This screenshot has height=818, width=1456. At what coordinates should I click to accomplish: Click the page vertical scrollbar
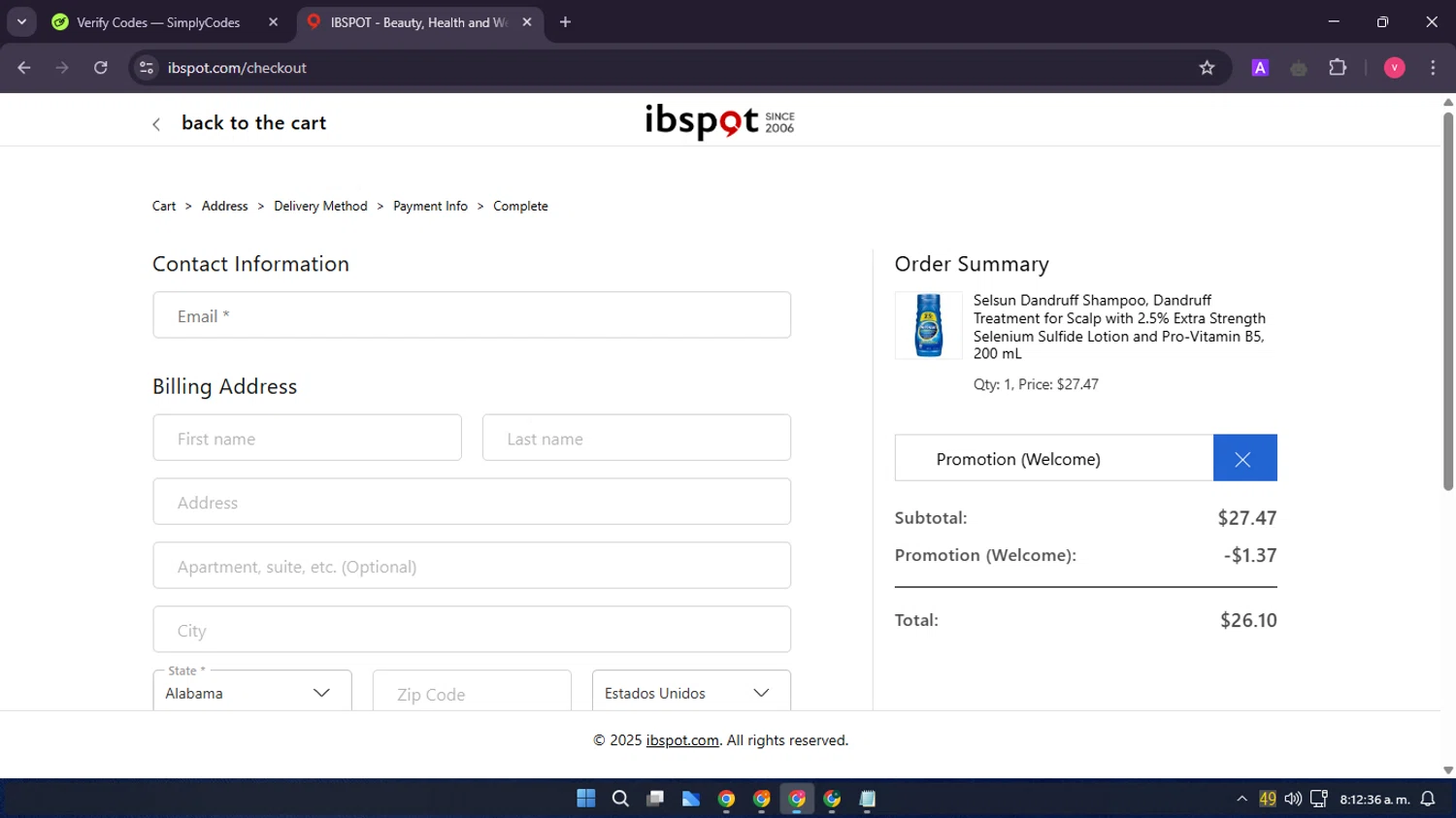tap(1448, 301)
